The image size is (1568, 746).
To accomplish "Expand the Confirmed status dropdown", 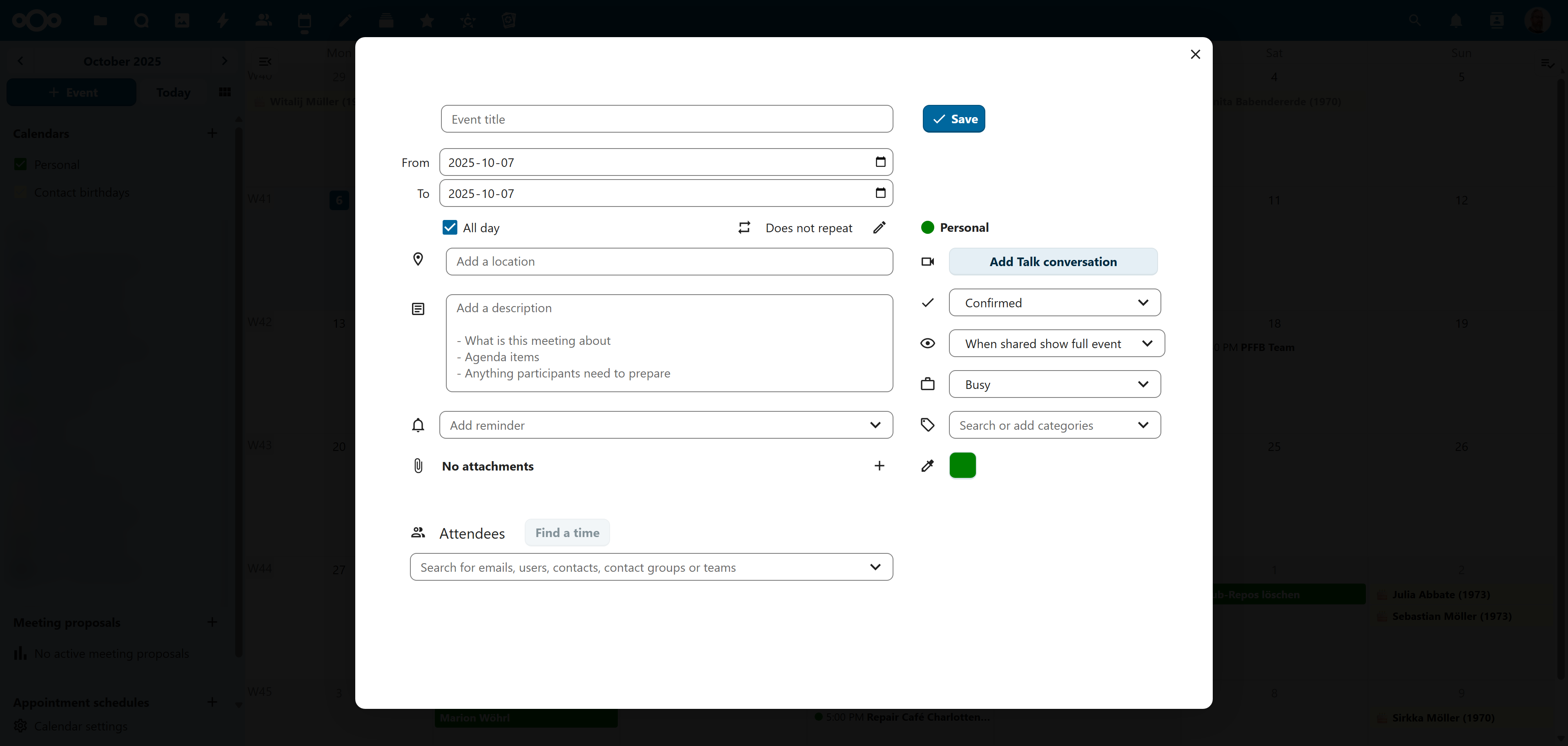I will coord(1054,302).
